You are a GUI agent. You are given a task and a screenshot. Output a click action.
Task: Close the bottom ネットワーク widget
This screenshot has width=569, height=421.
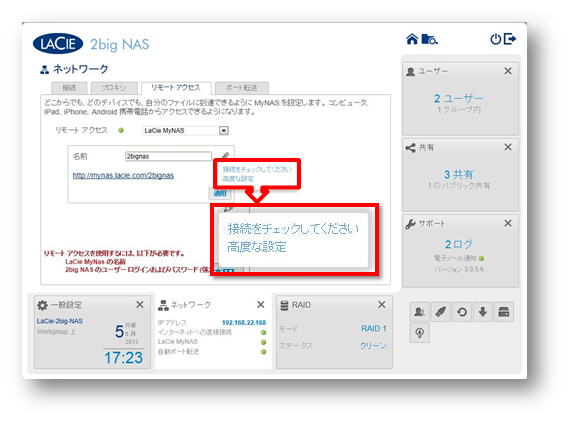(x=261, y=305)
